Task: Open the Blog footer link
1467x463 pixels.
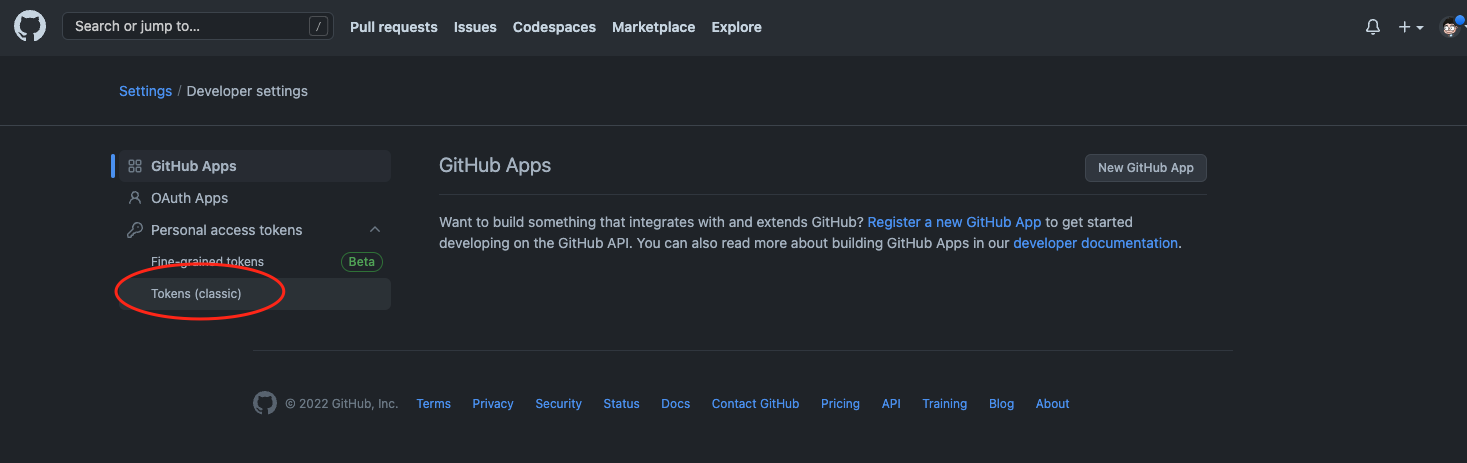Action: [1001, 404]
